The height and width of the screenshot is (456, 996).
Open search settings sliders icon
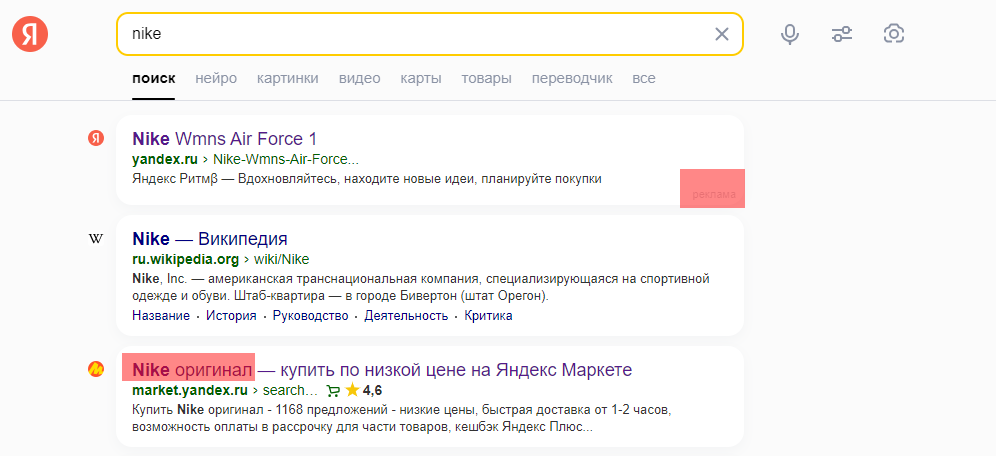pyautogui.click(x=842, y=34)
